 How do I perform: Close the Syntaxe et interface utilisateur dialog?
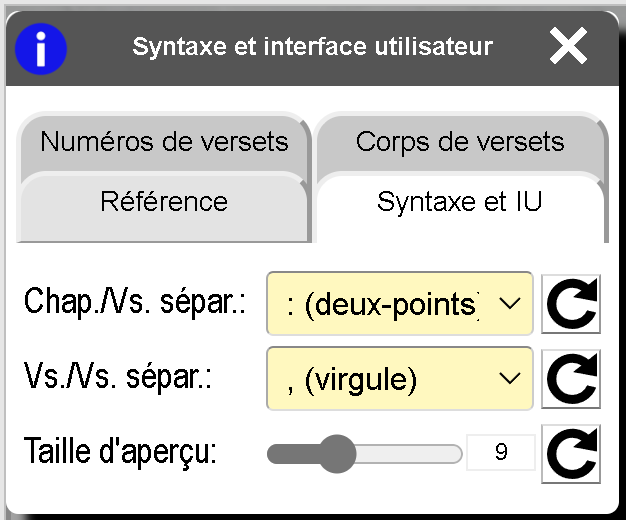(568, 47)
